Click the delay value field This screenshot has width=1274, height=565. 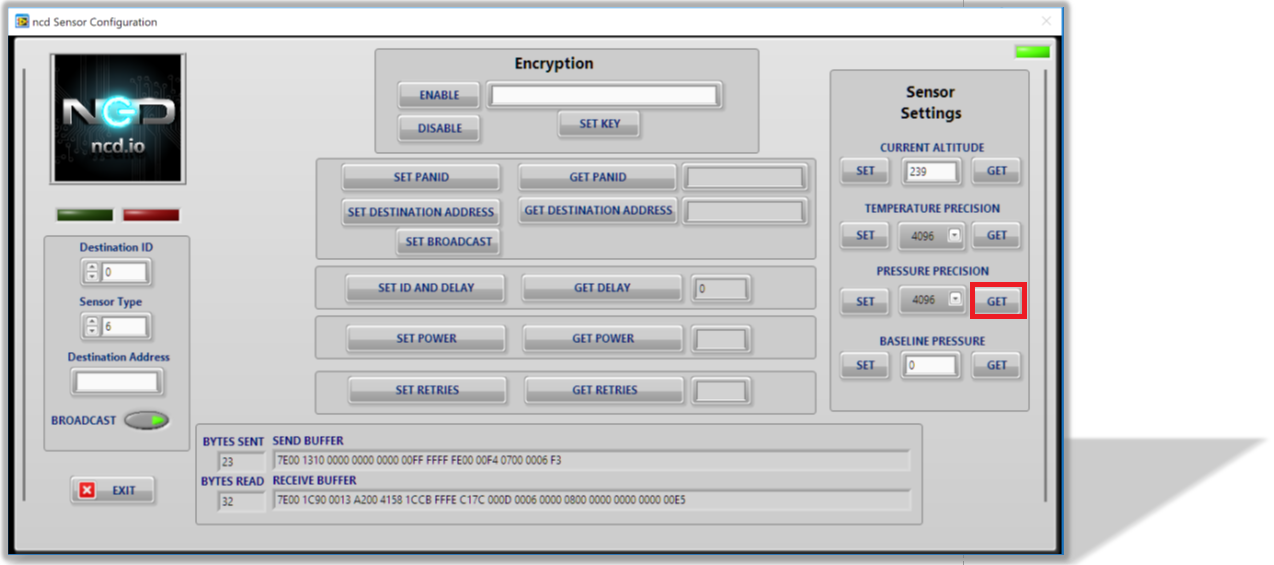[x=720, y=289]
